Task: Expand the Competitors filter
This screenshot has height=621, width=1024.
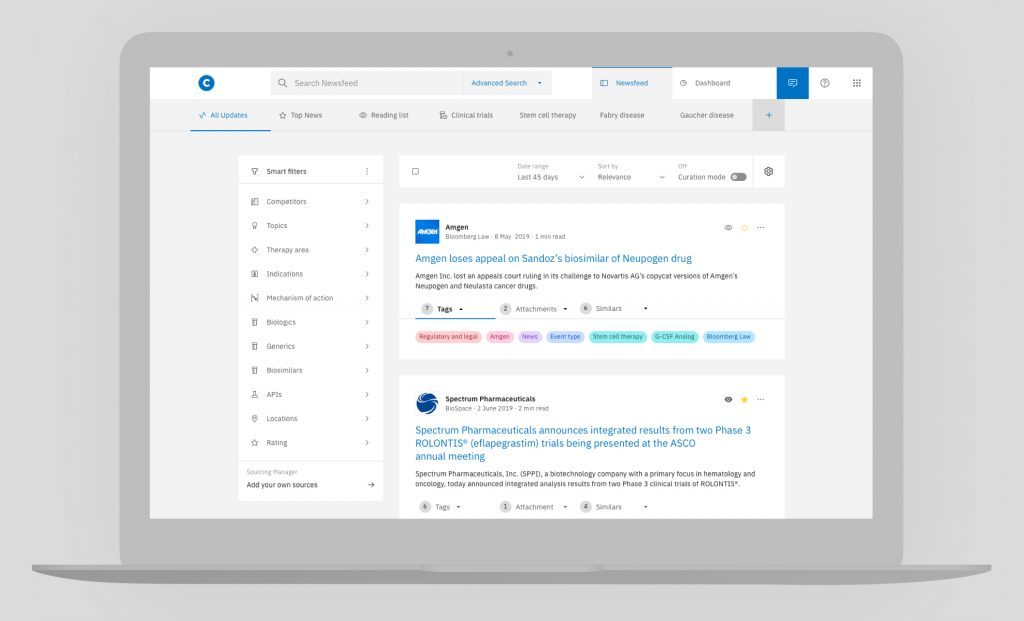Action: [x=367, y=202]
